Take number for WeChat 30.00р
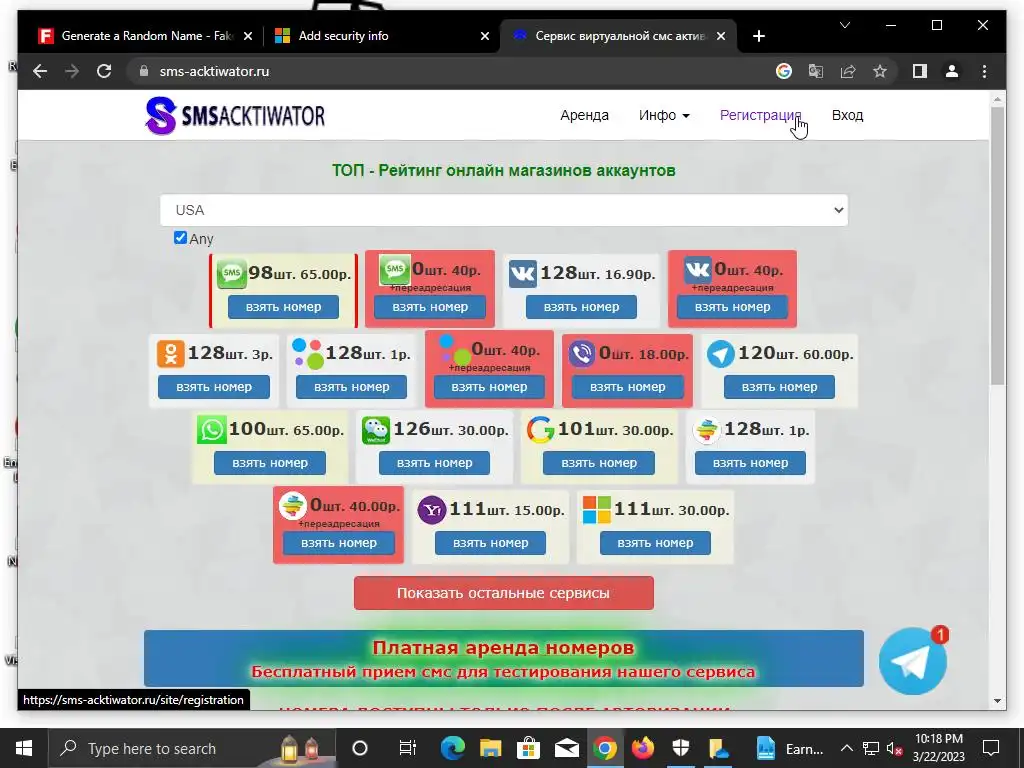1024x768 pixels. (434, 463)
